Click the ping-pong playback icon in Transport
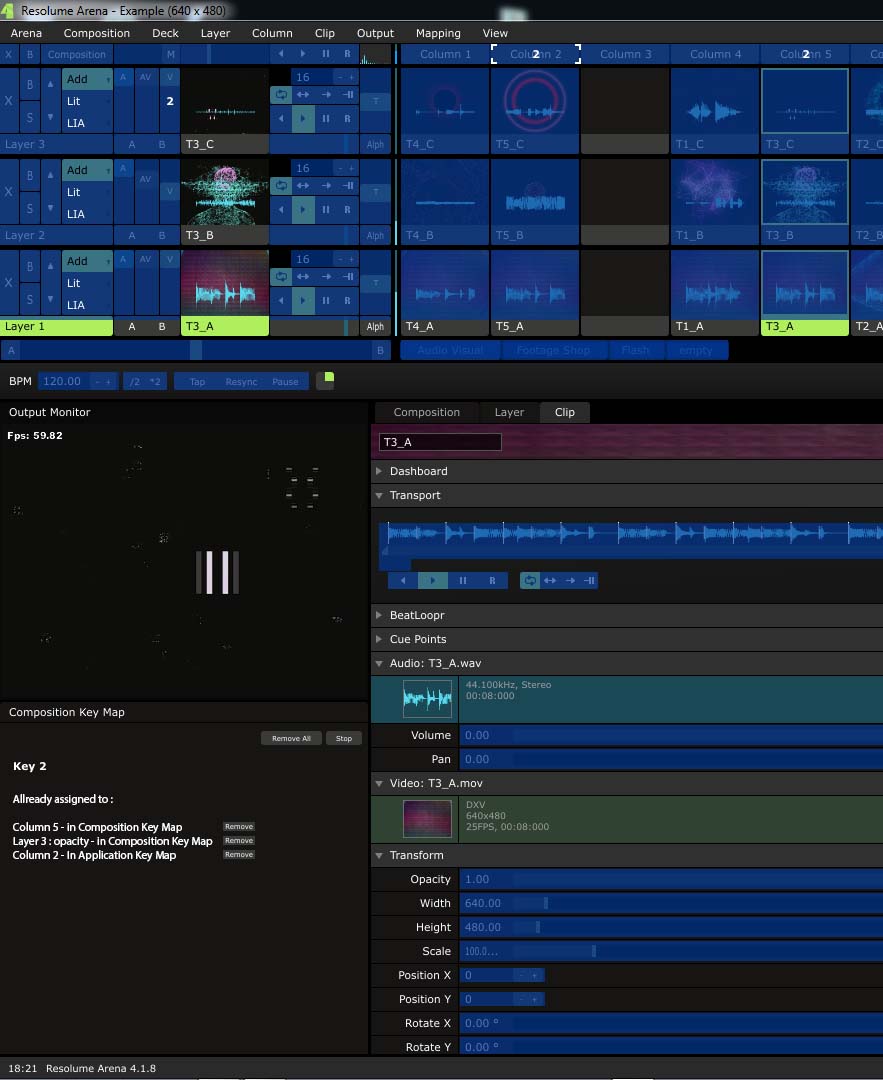Viewport: 883px width, 1080px height. tap(549, 580)
